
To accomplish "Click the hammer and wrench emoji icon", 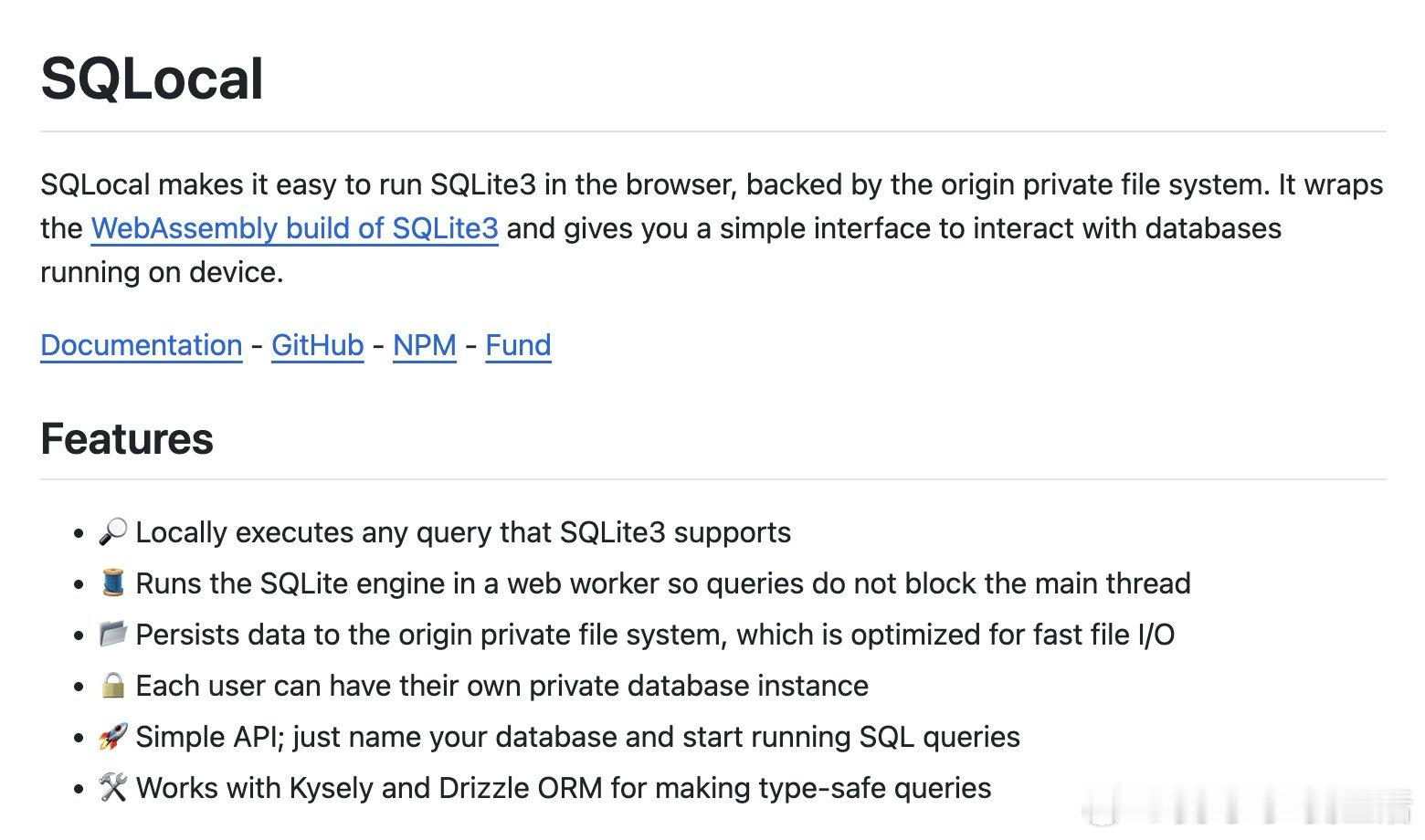I will pos(113,788).
